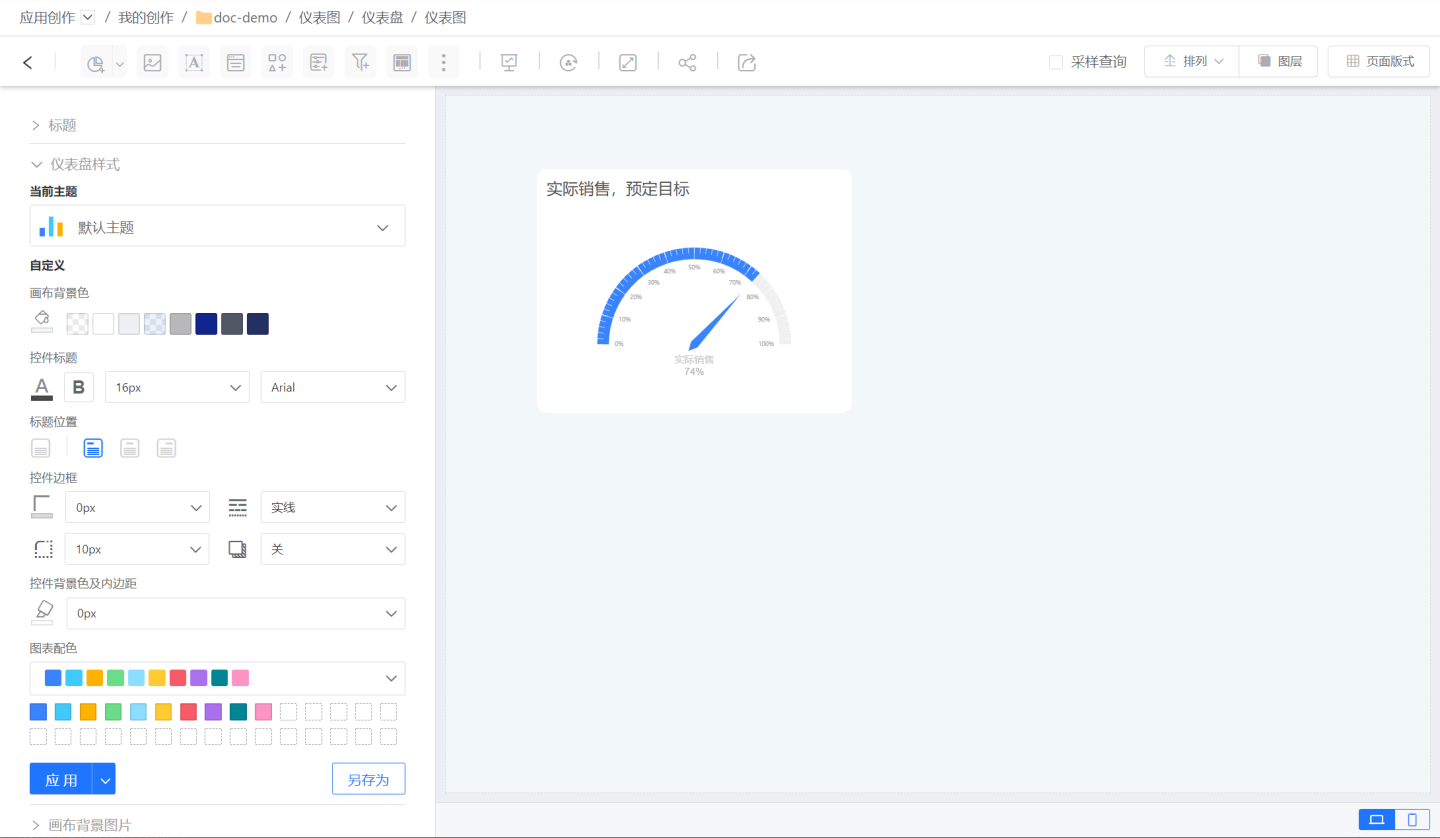Open the three-dot more options menu
1440x838 pixels.
444,62
